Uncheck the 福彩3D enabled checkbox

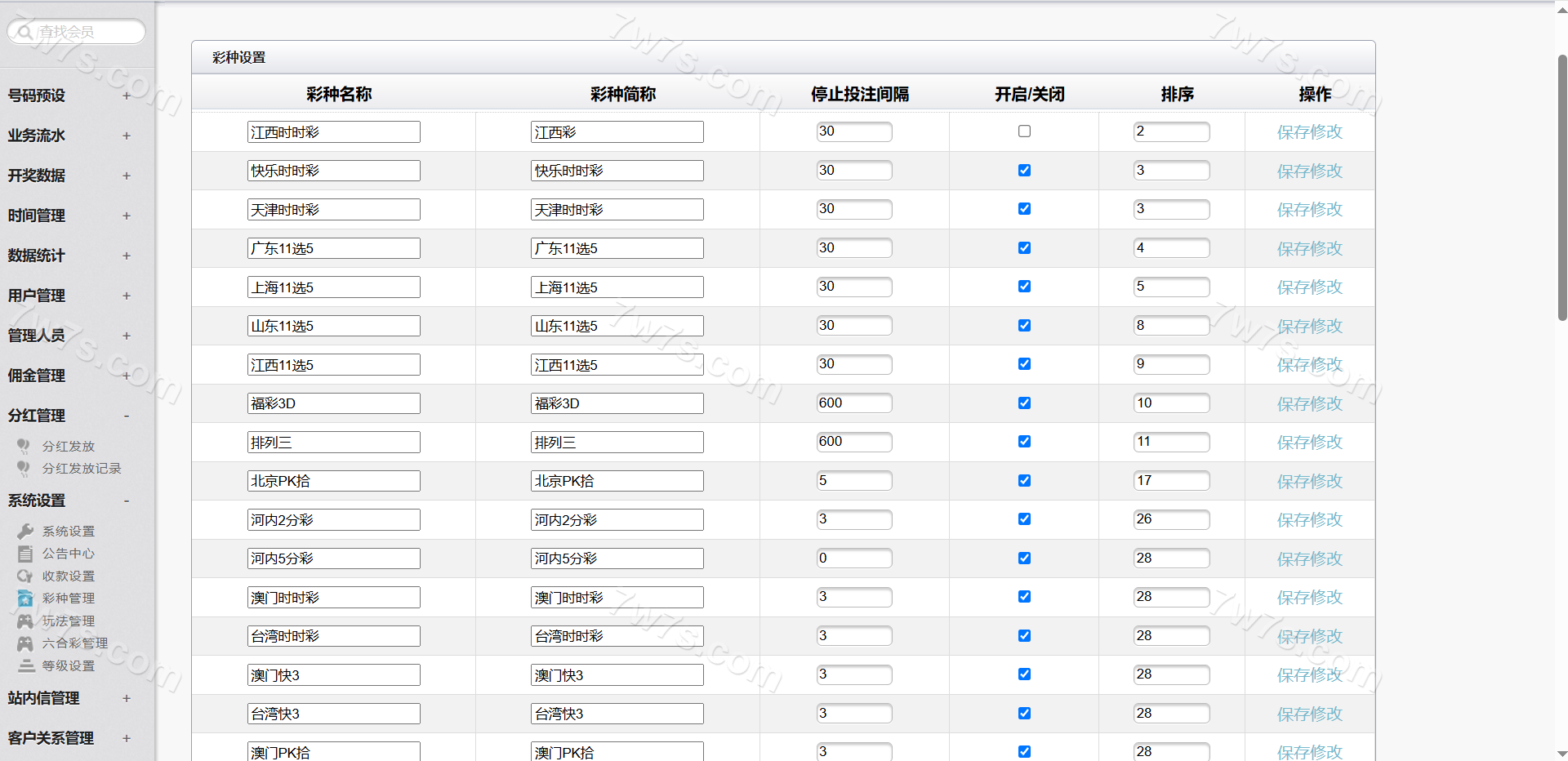(1024, 403)
